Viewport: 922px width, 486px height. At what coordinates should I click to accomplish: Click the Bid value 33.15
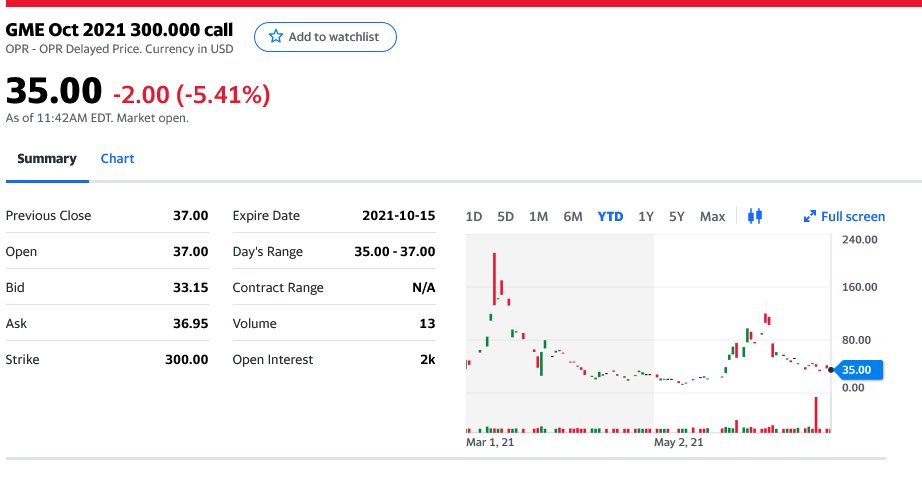191,287
